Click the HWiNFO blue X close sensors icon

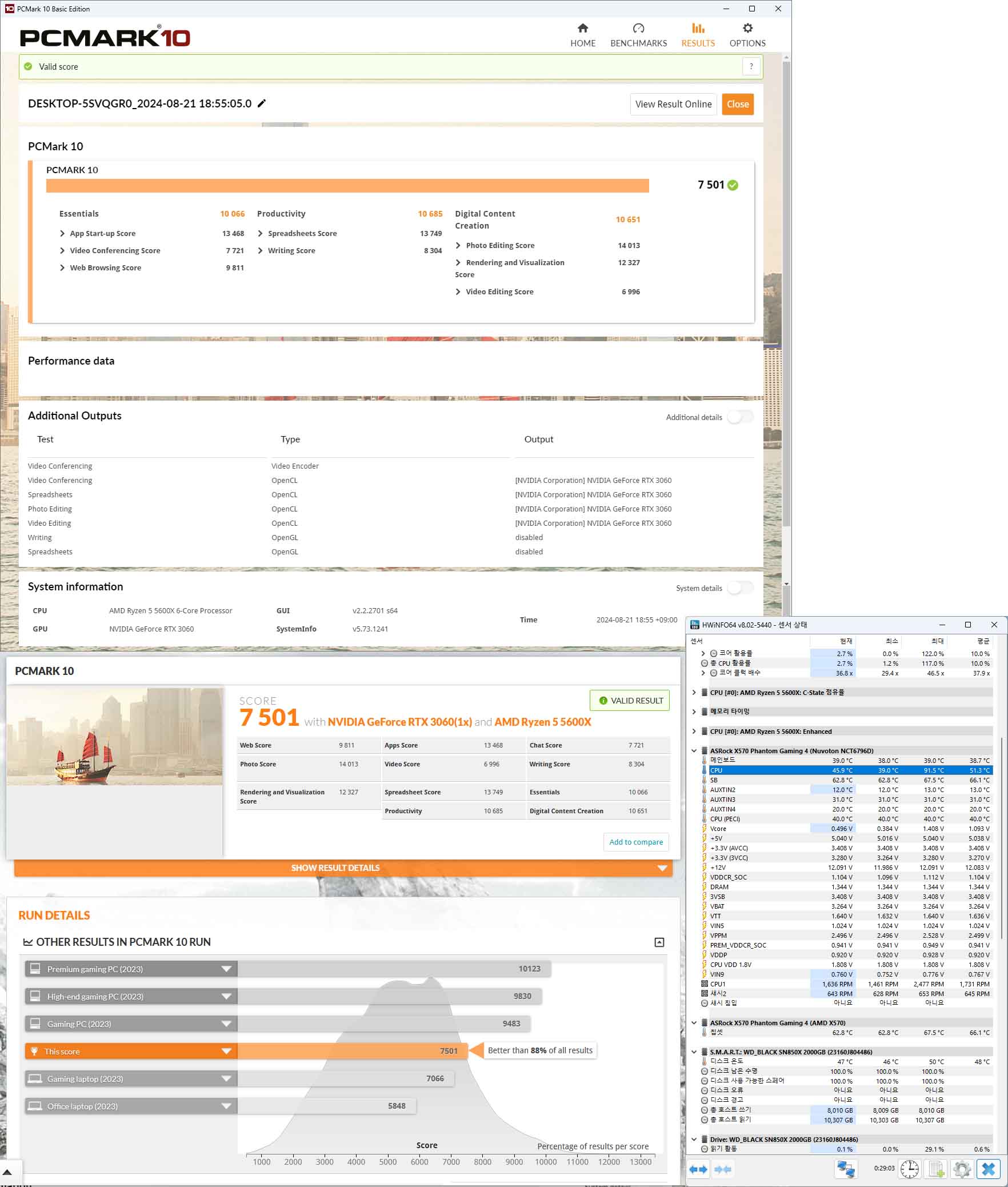(989, 1169)
